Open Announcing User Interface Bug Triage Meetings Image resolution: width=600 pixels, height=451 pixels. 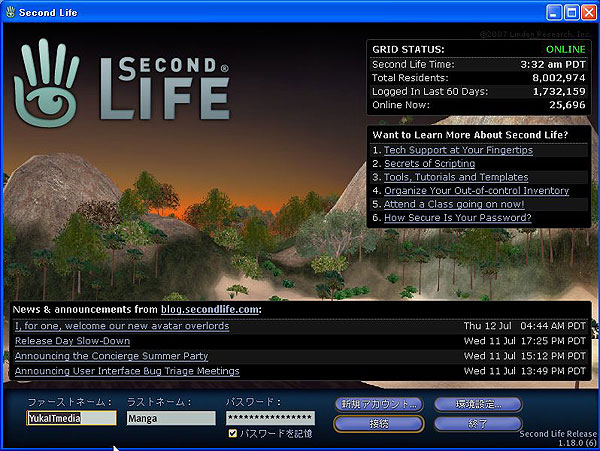127,371
